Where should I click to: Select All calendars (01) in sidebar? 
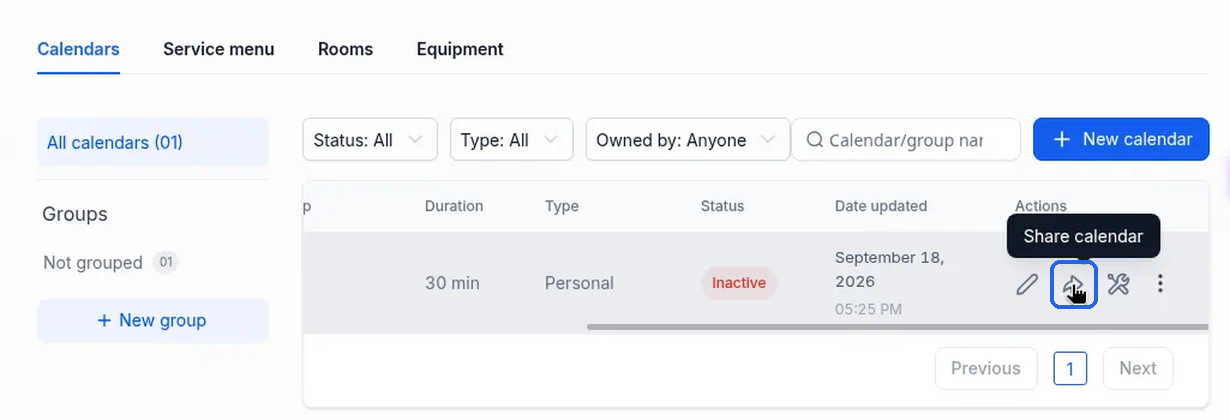(153, 143)
